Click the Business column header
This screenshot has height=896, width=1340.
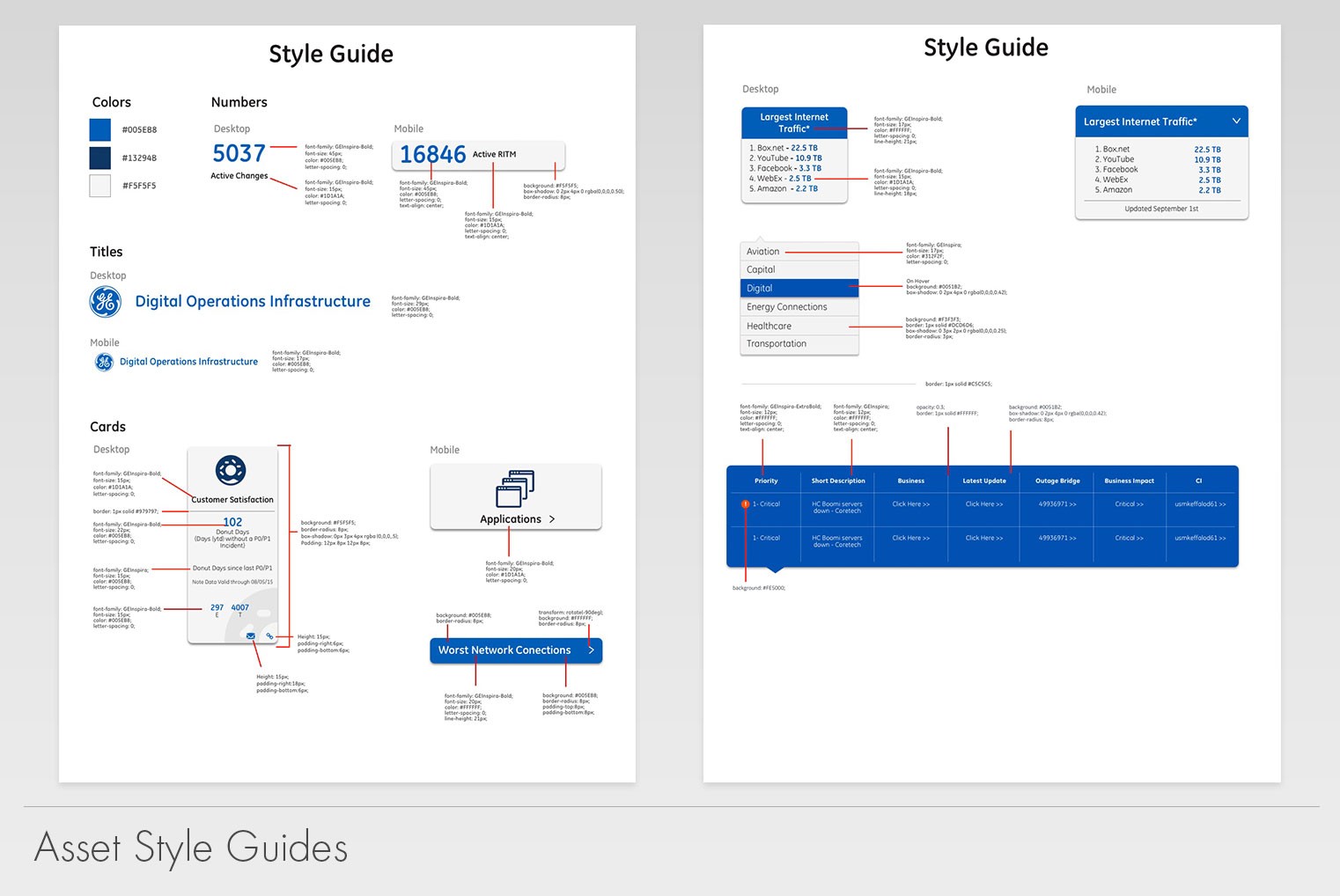911,481
